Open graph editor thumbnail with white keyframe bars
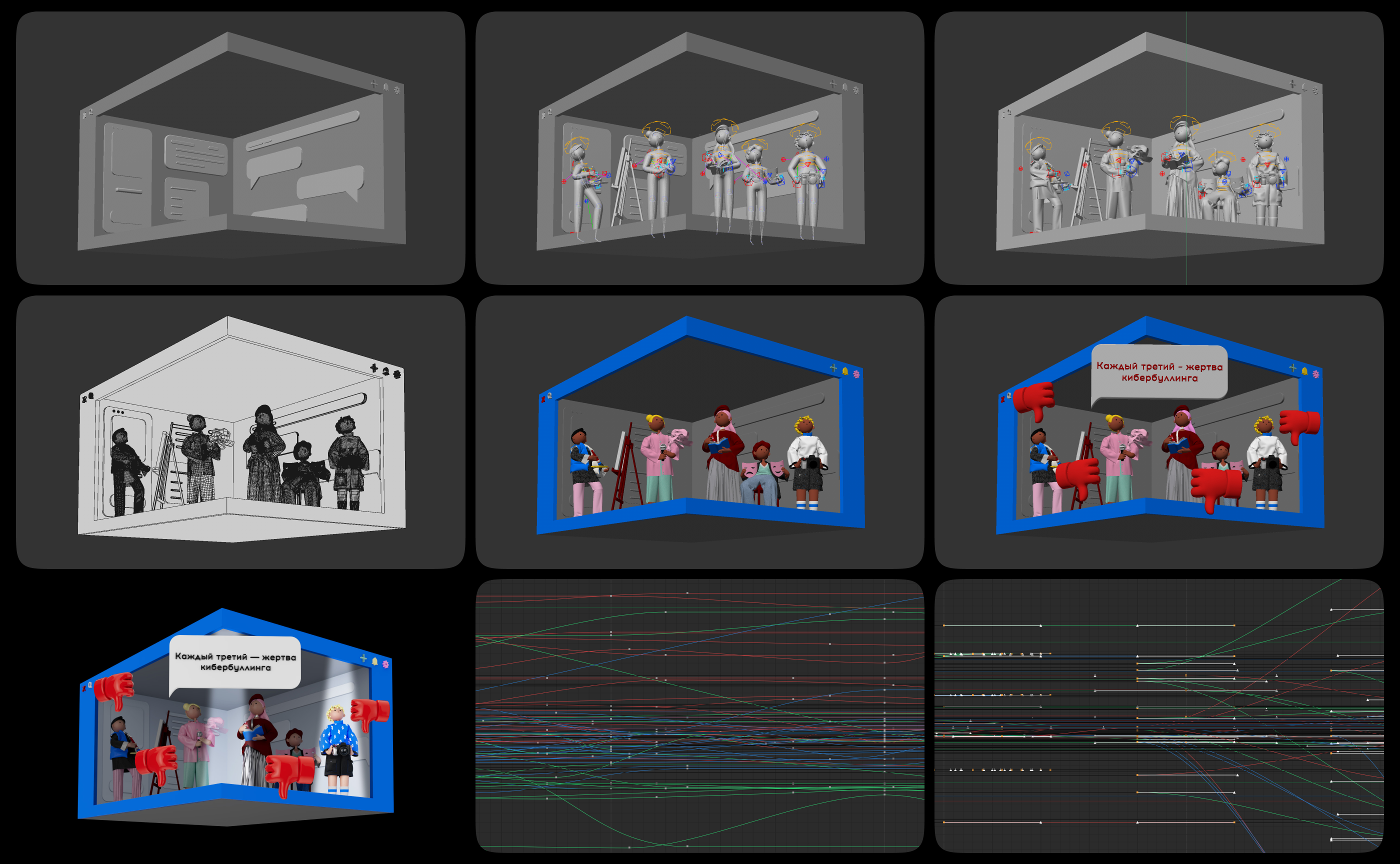Viewport: 1400px width, 864px height. (x=1159, y=715)
